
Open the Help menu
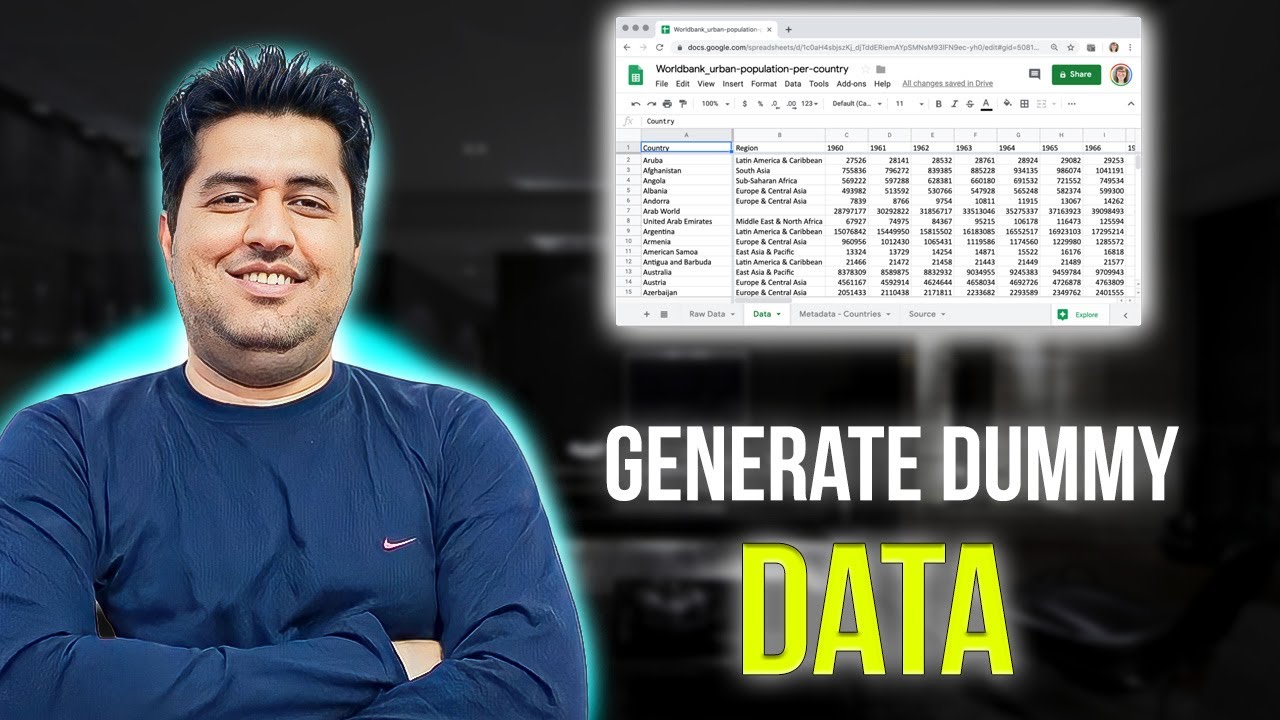pos(882,84)
